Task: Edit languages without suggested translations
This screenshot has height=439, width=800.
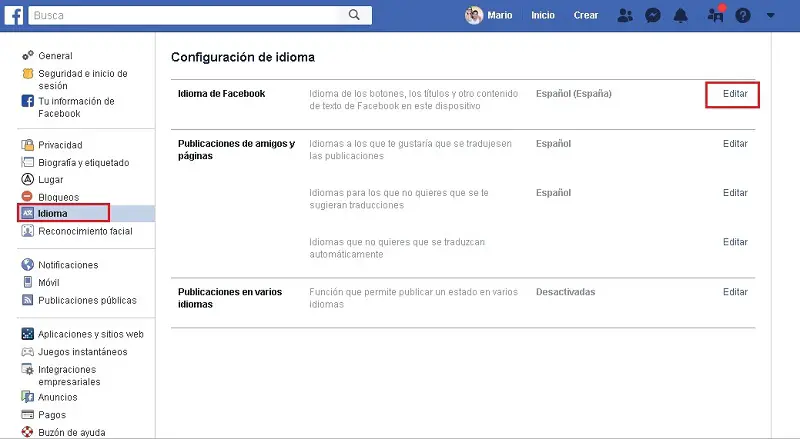Action: pyautogui.click(x=735, y=193)
